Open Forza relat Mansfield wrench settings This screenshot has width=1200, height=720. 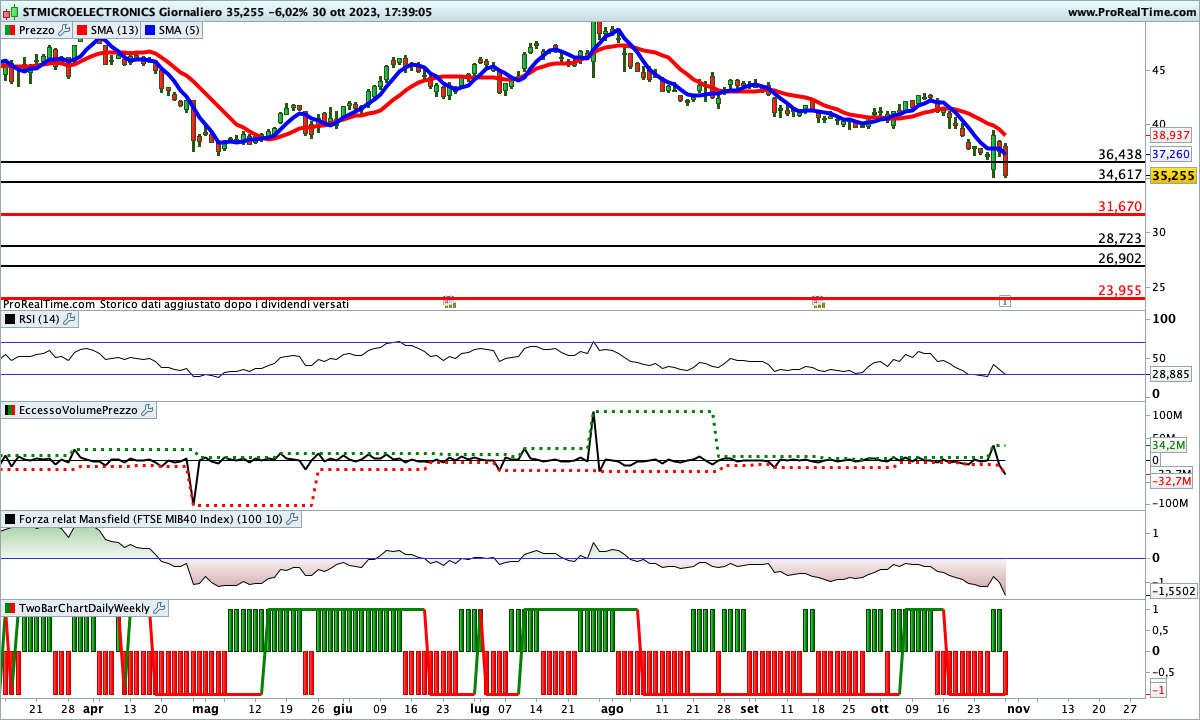pyautogui.click(x=292, y=519)
